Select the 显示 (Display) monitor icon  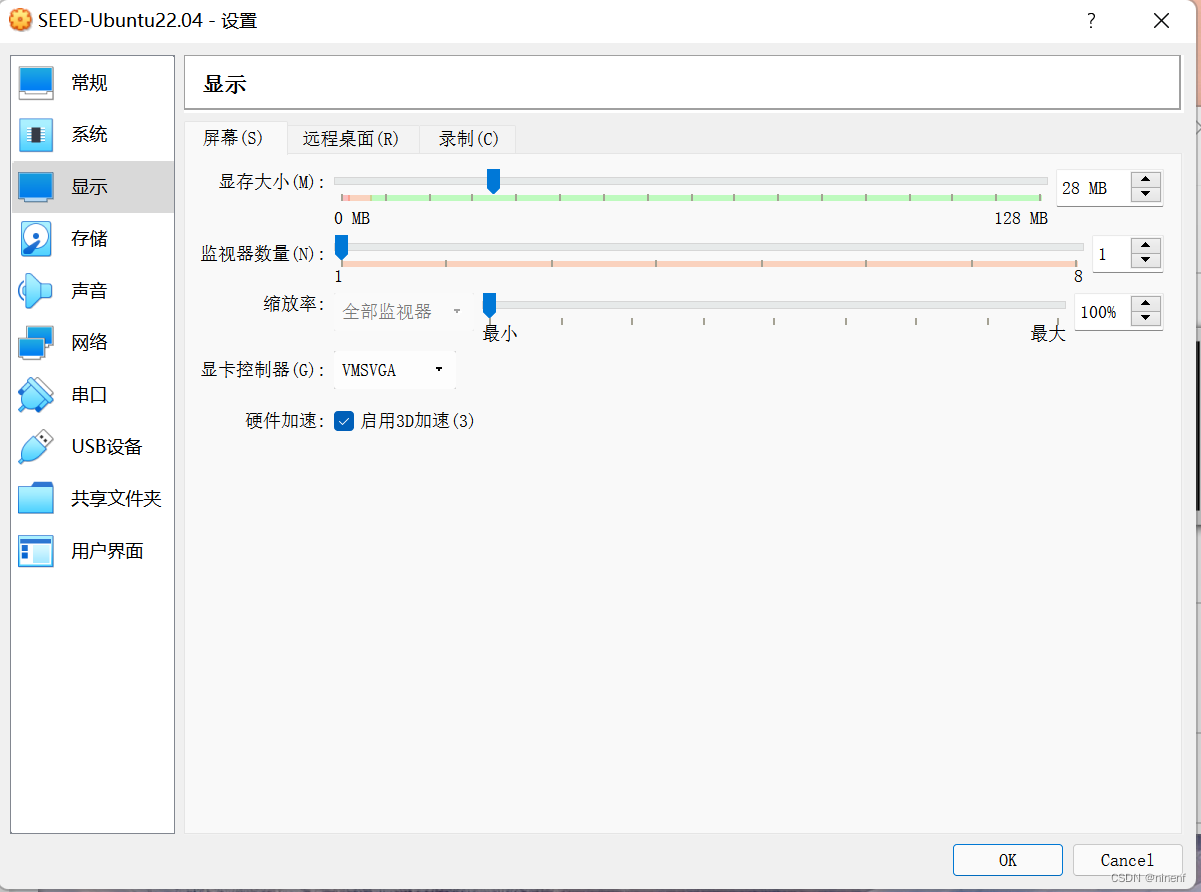[36, 187]
